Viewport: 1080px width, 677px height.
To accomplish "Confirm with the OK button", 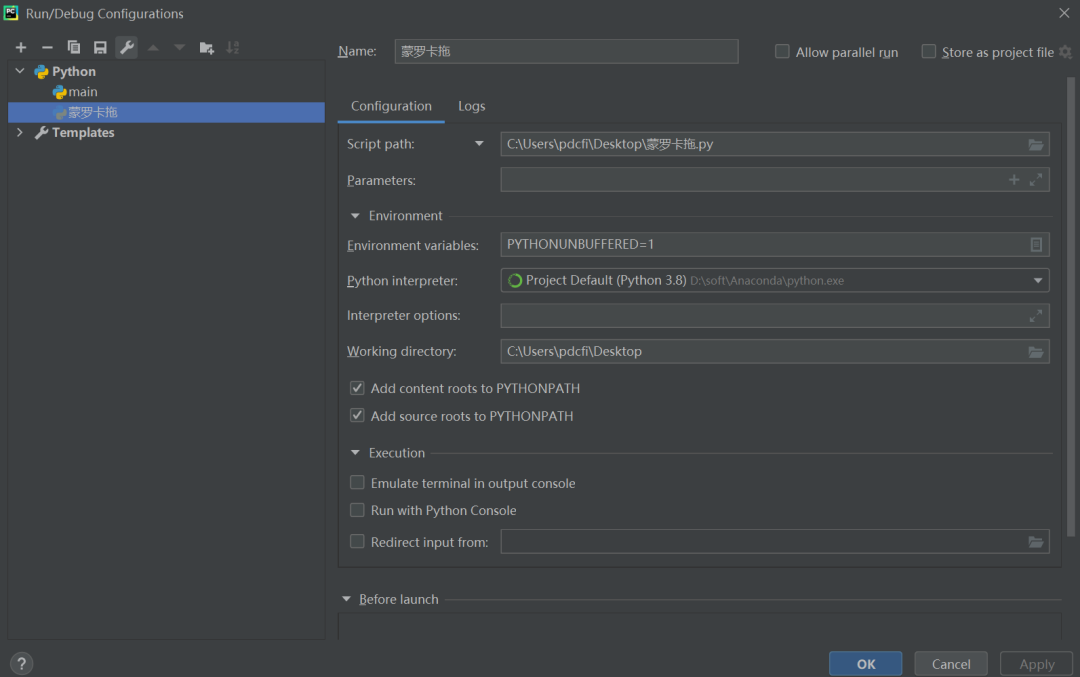I will pyautogui.click(x=866, y=664).
